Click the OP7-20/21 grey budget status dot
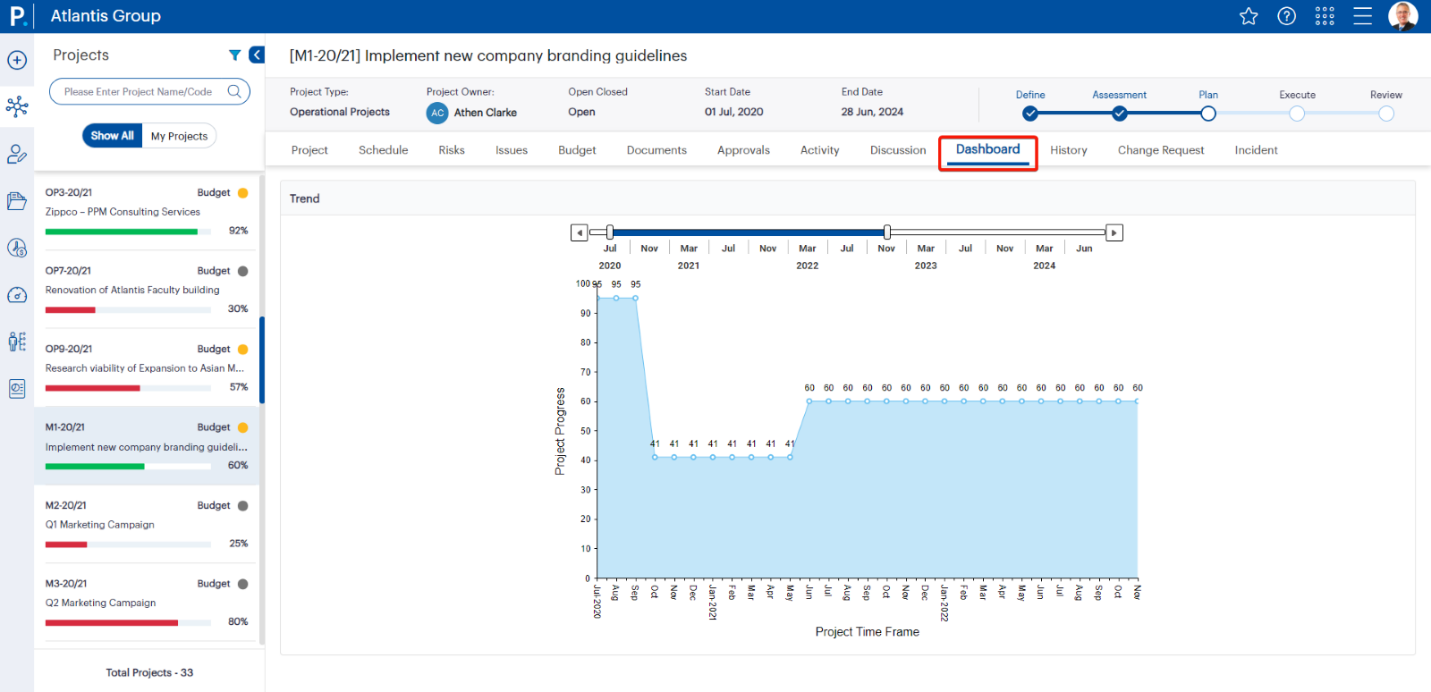 [x=242, y=271]
